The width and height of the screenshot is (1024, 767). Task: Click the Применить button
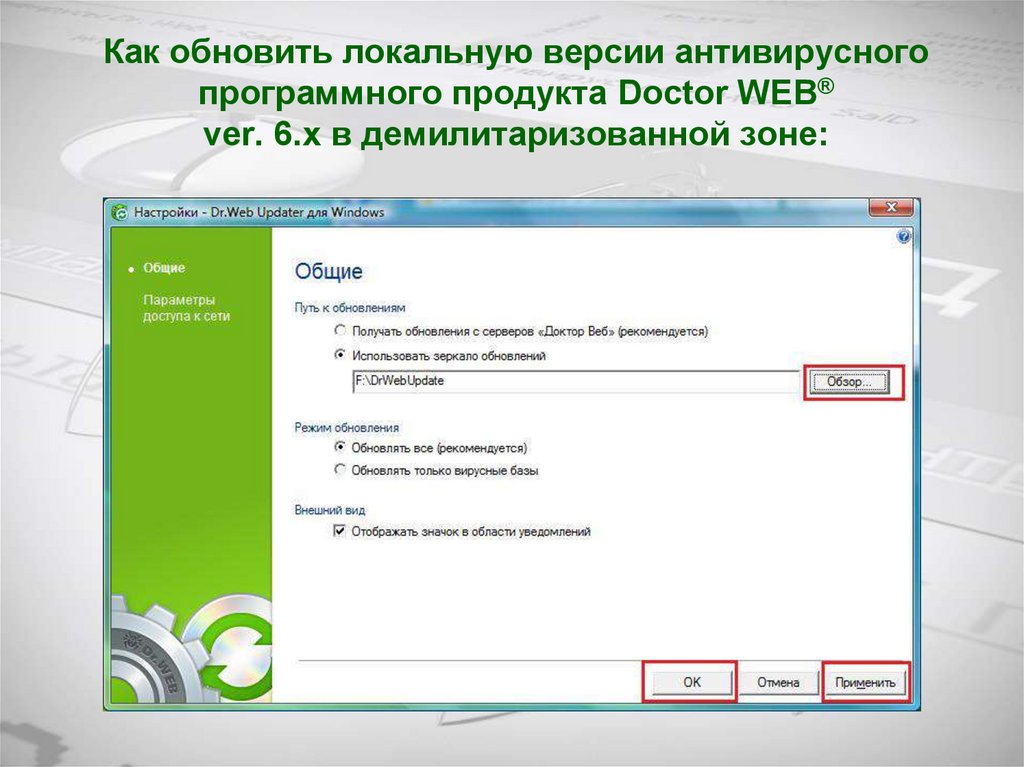pyautogui.click(x=865, y=683)
